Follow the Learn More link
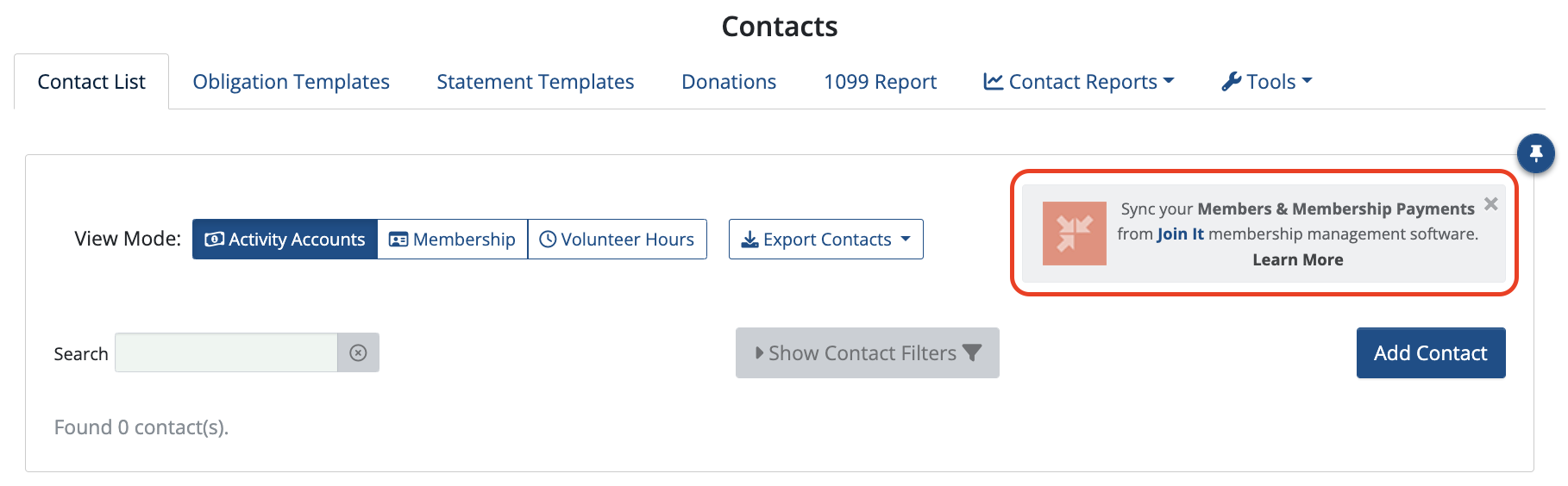 [x=1297, y=260]
